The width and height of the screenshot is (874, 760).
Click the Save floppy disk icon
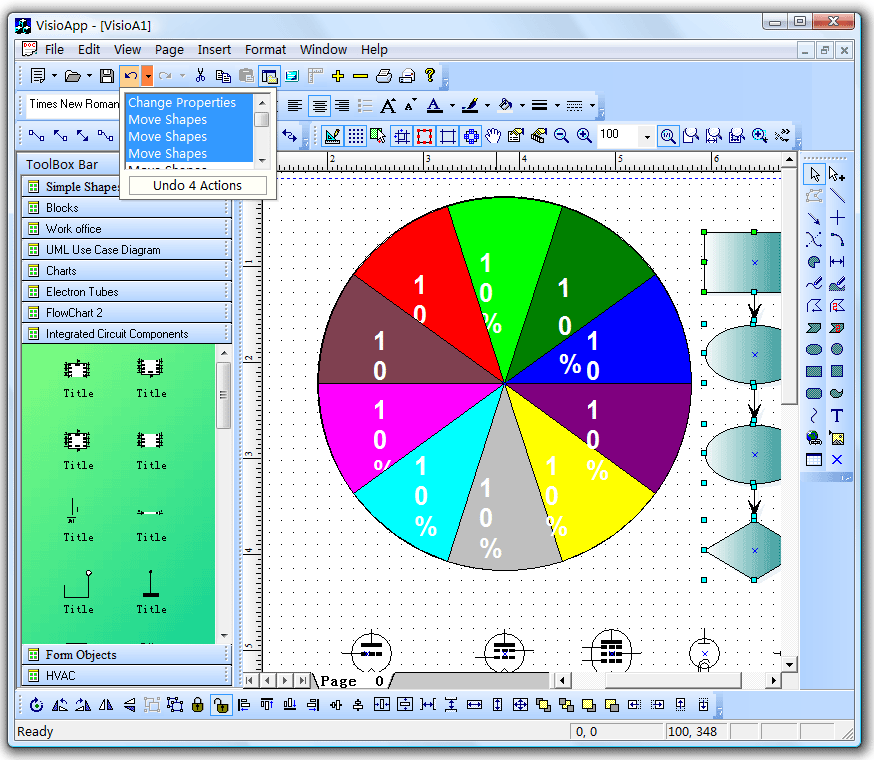tap(106, 75)
